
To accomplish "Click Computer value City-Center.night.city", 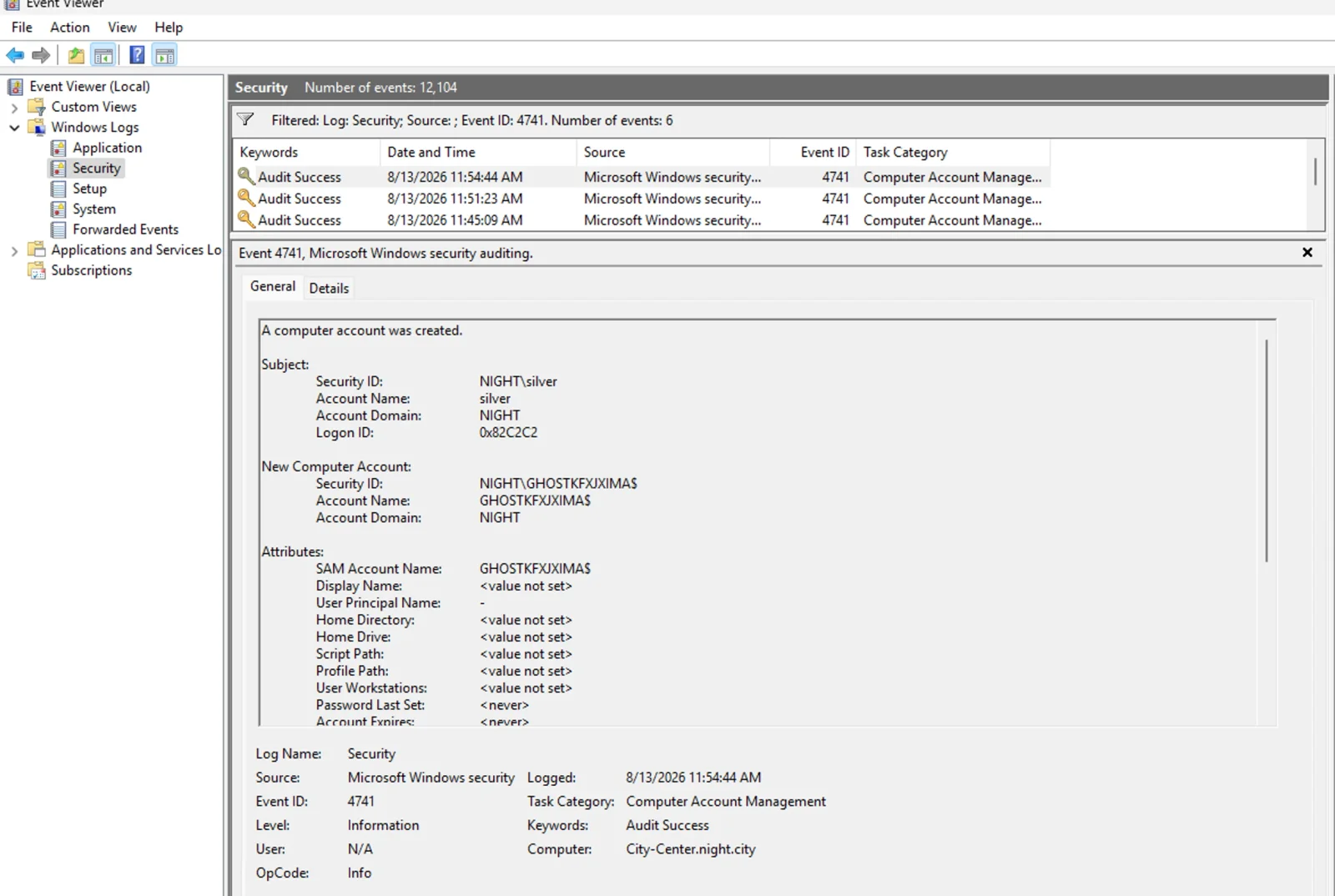I will tap(691, 849).
